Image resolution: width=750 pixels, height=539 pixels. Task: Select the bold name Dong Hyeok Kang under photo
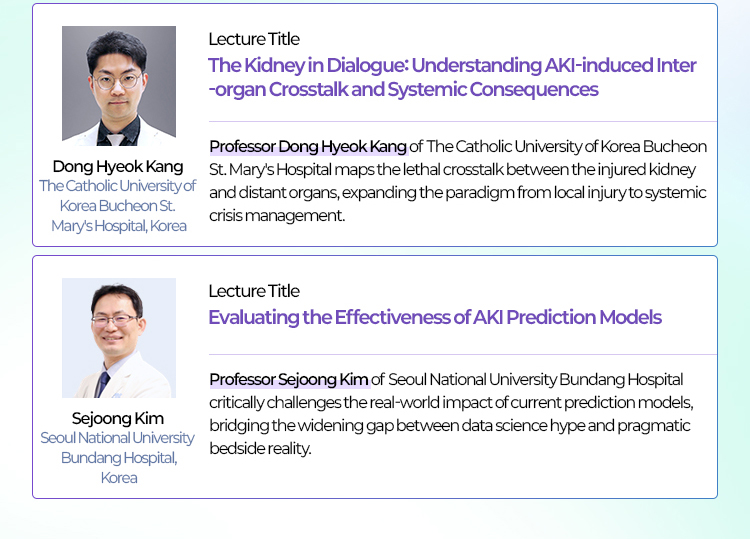118,166
